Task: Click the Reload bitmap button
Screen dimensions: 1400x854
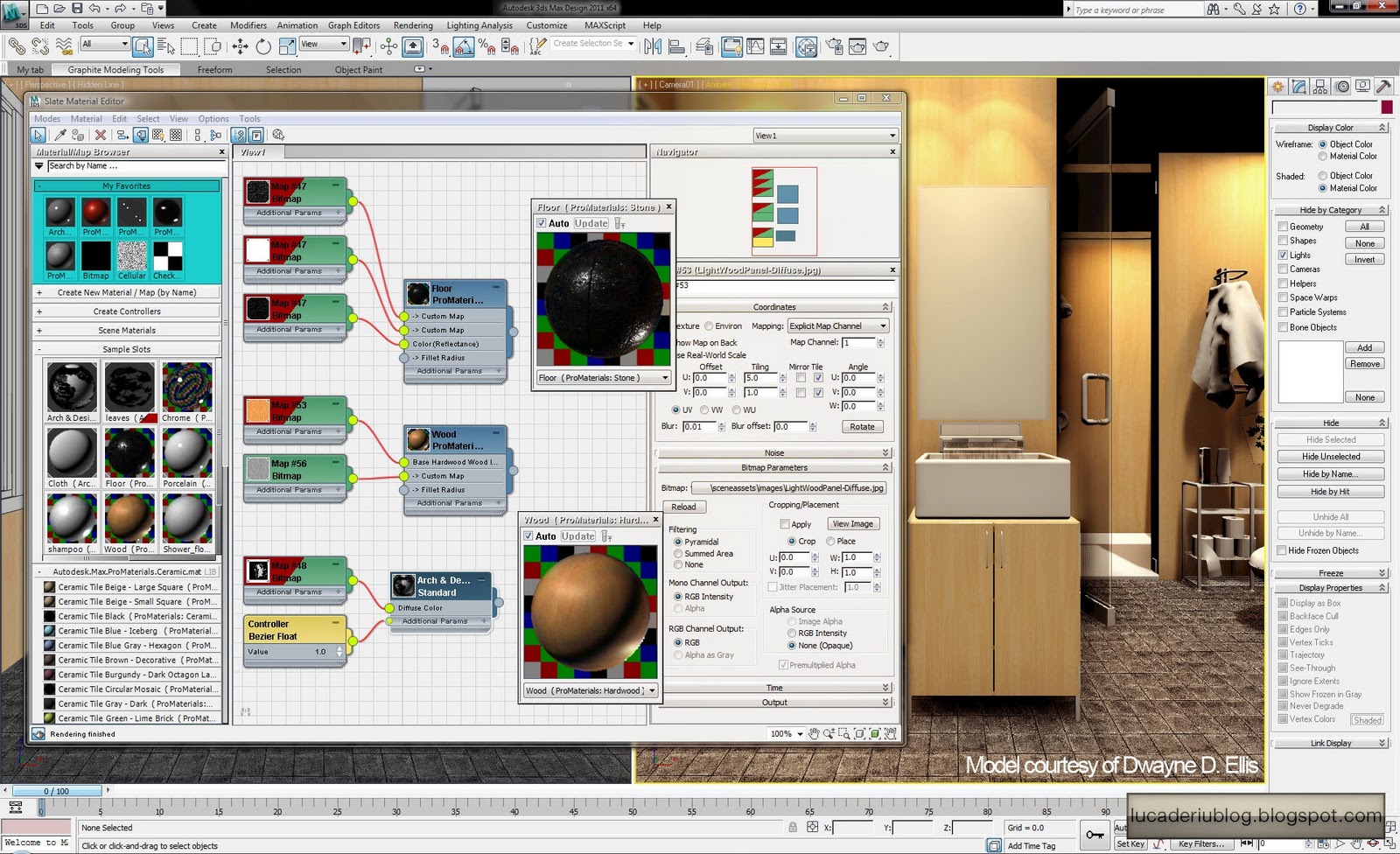Action: point(683,507)
